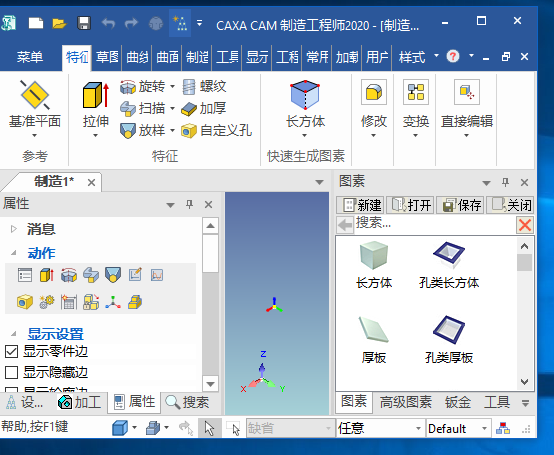Open the Default combo box
Viewport: 554px width, 455px height.
(459, 429)
